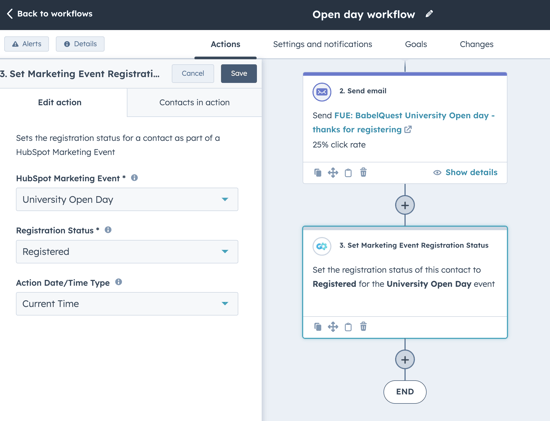Clone the Send email action

[317, 172]
